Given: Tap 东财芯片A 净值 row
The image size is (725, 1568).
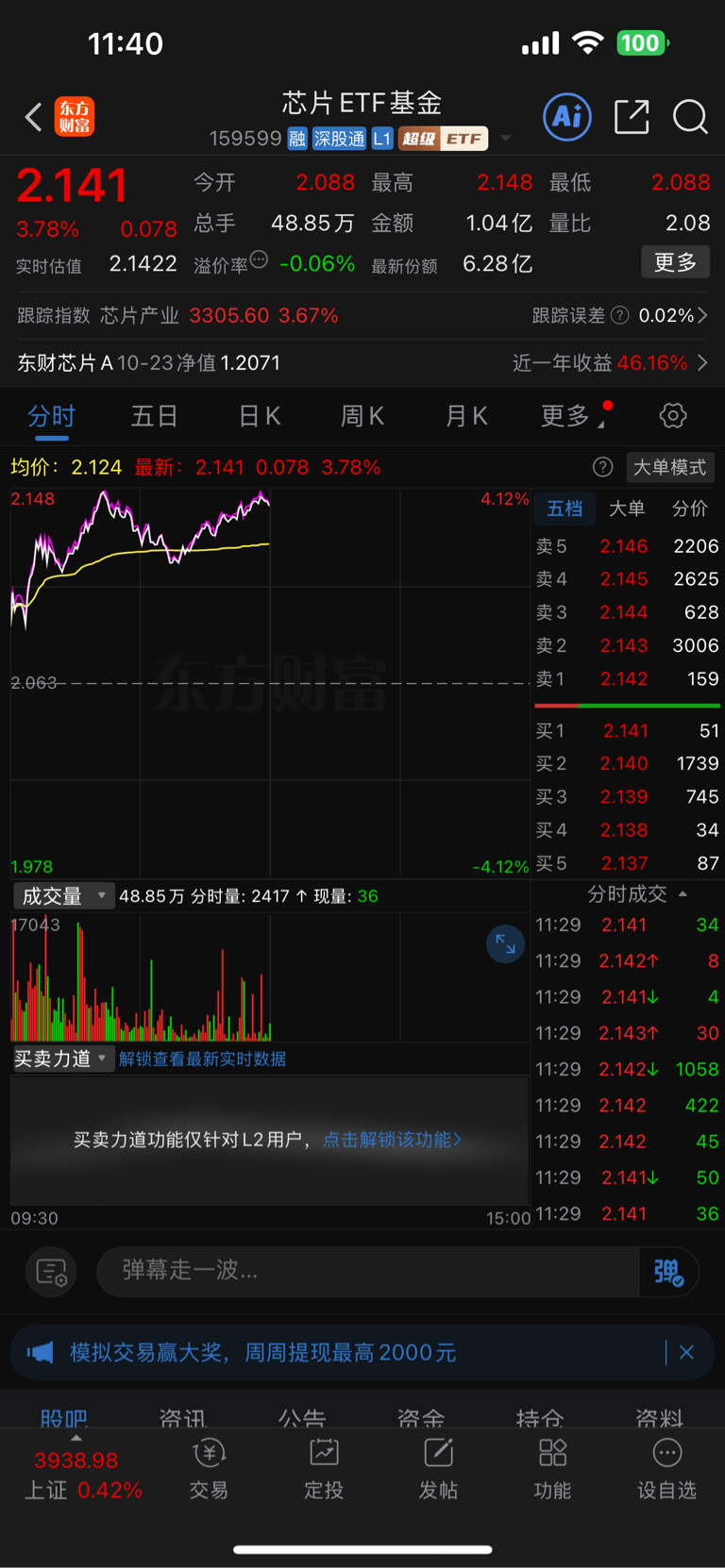Looking at the screenshot, I should coord(148,362).
